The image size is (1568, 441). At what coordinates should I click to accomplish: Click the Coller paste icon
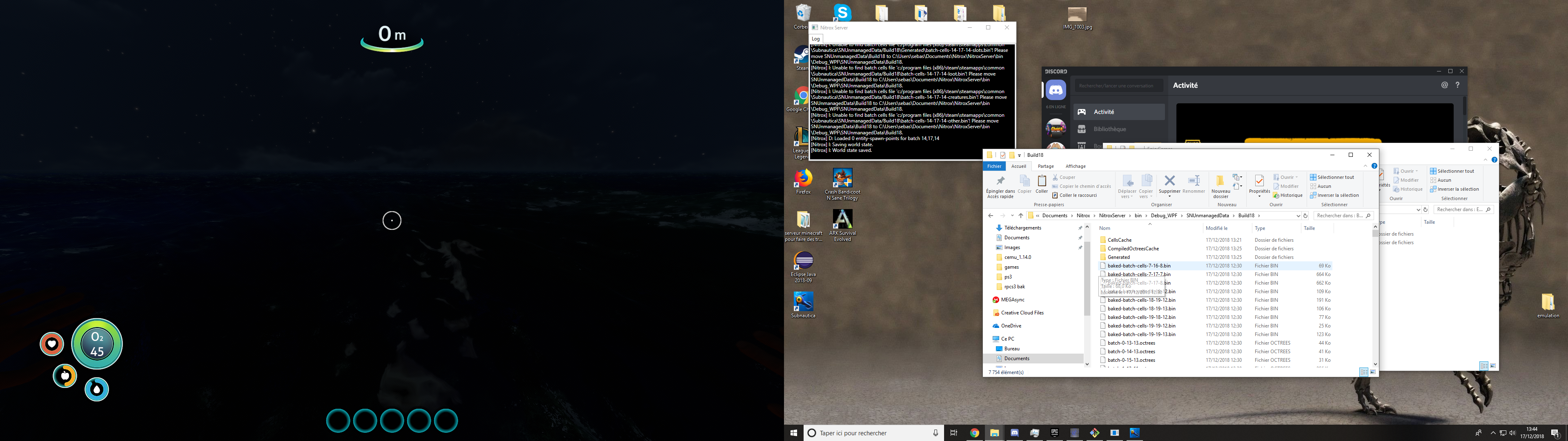[1042, 182]
